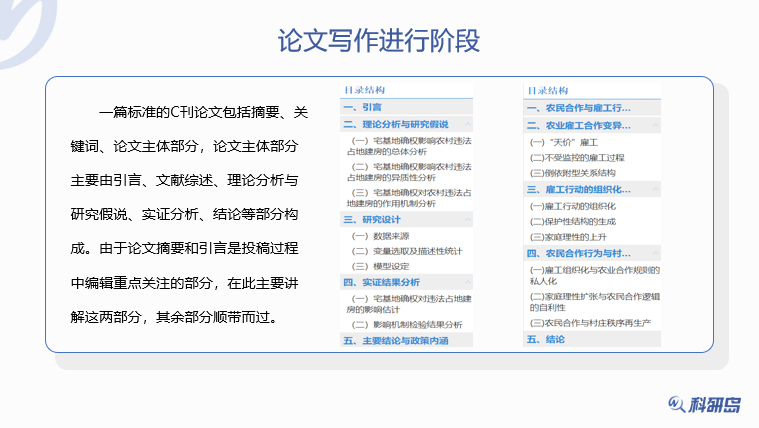Click the 科研岛 logo
759x428 pixels.
pyautogui.click(x=704, y=404)
